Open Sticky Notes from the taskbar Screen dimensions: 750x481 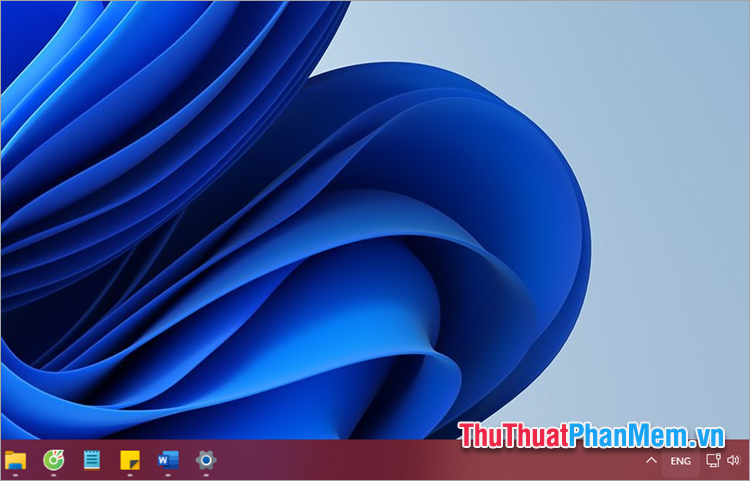(130, 460)
